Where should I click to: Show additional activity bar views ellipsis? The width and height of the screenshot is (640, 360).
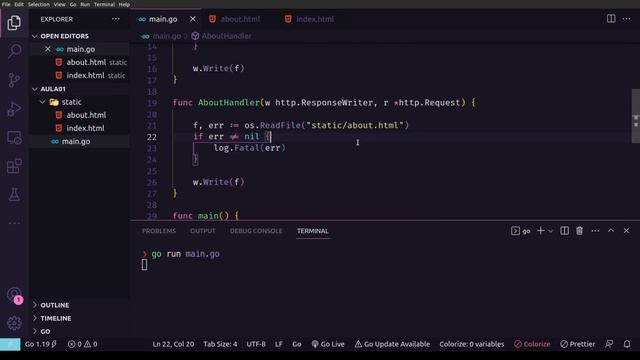[14, 223]
